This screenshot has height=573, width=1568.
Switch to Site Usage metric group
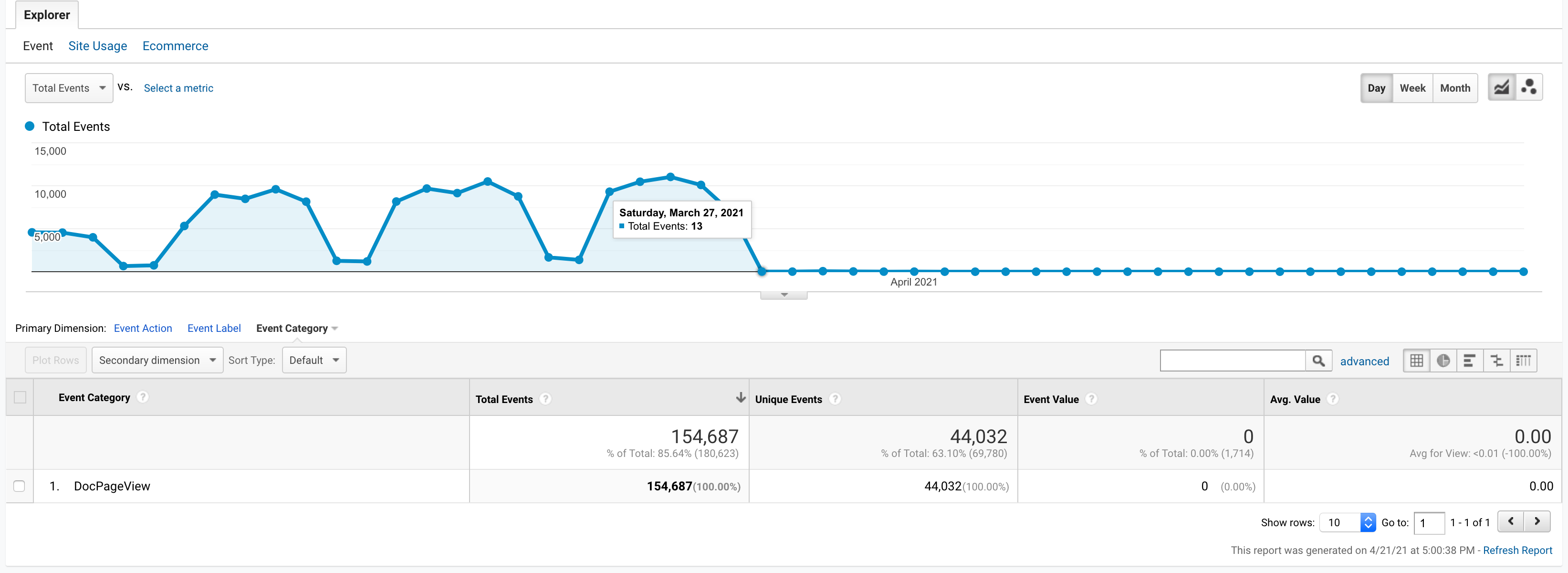click(97, 46)
